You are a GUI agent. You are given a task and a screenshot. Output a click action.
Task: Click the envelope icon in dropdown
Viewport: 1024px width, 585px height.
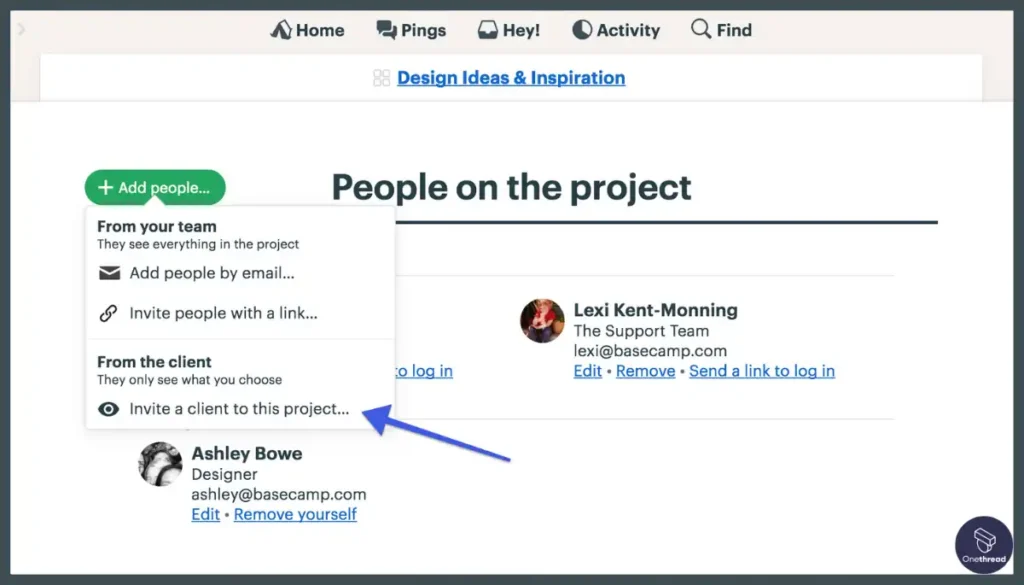109,273
